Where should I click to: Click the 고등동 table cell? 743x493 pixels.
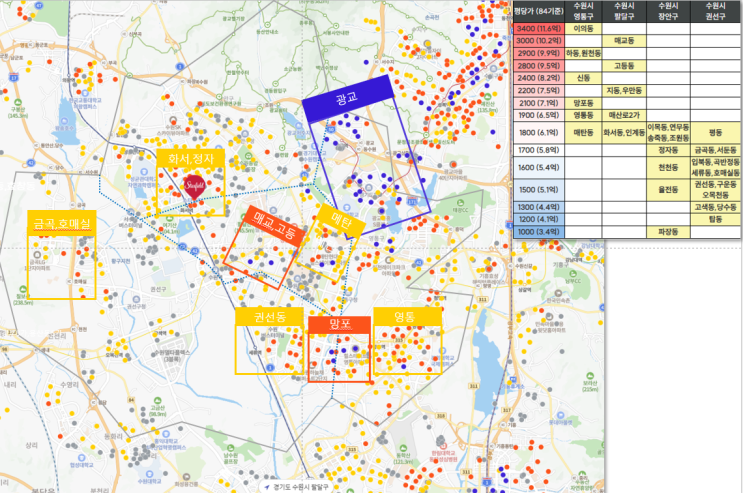[x=624, y=65]
